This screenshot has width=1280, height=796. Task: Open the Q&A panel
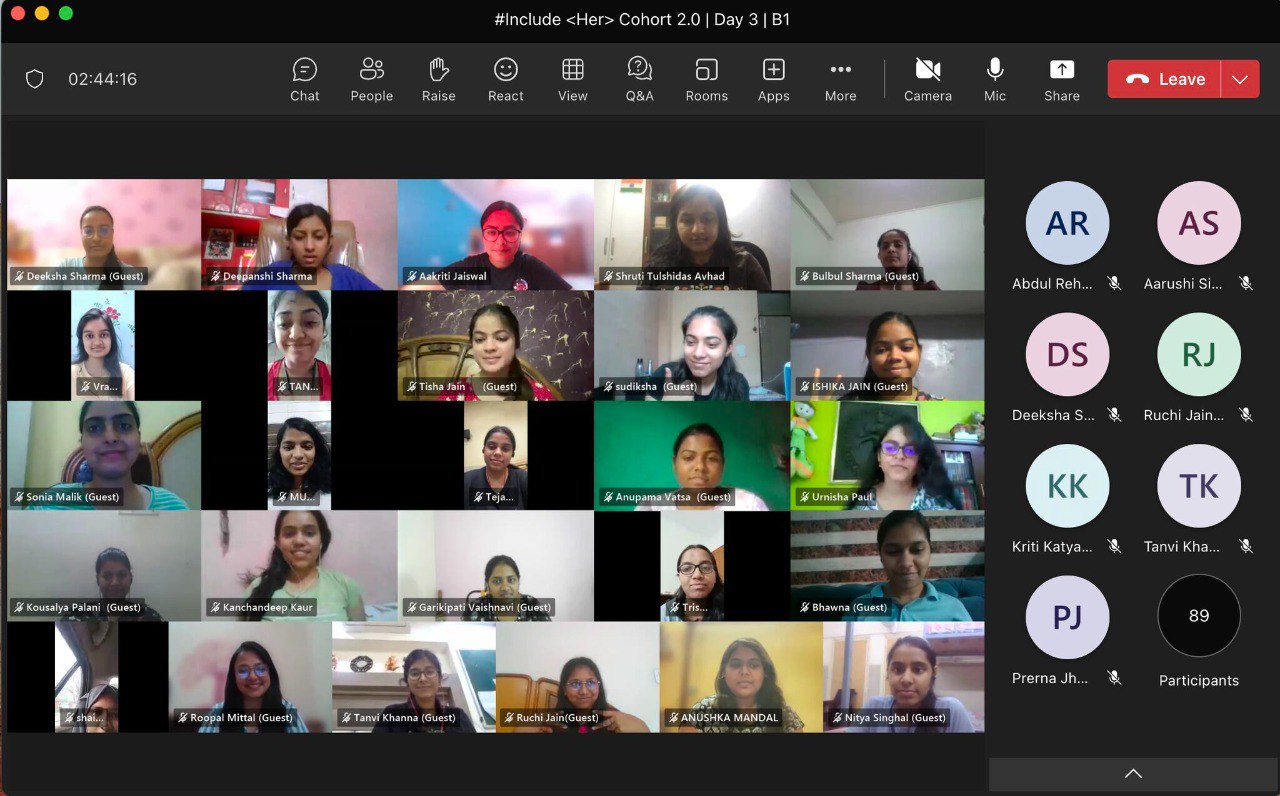tap(640, 79)
